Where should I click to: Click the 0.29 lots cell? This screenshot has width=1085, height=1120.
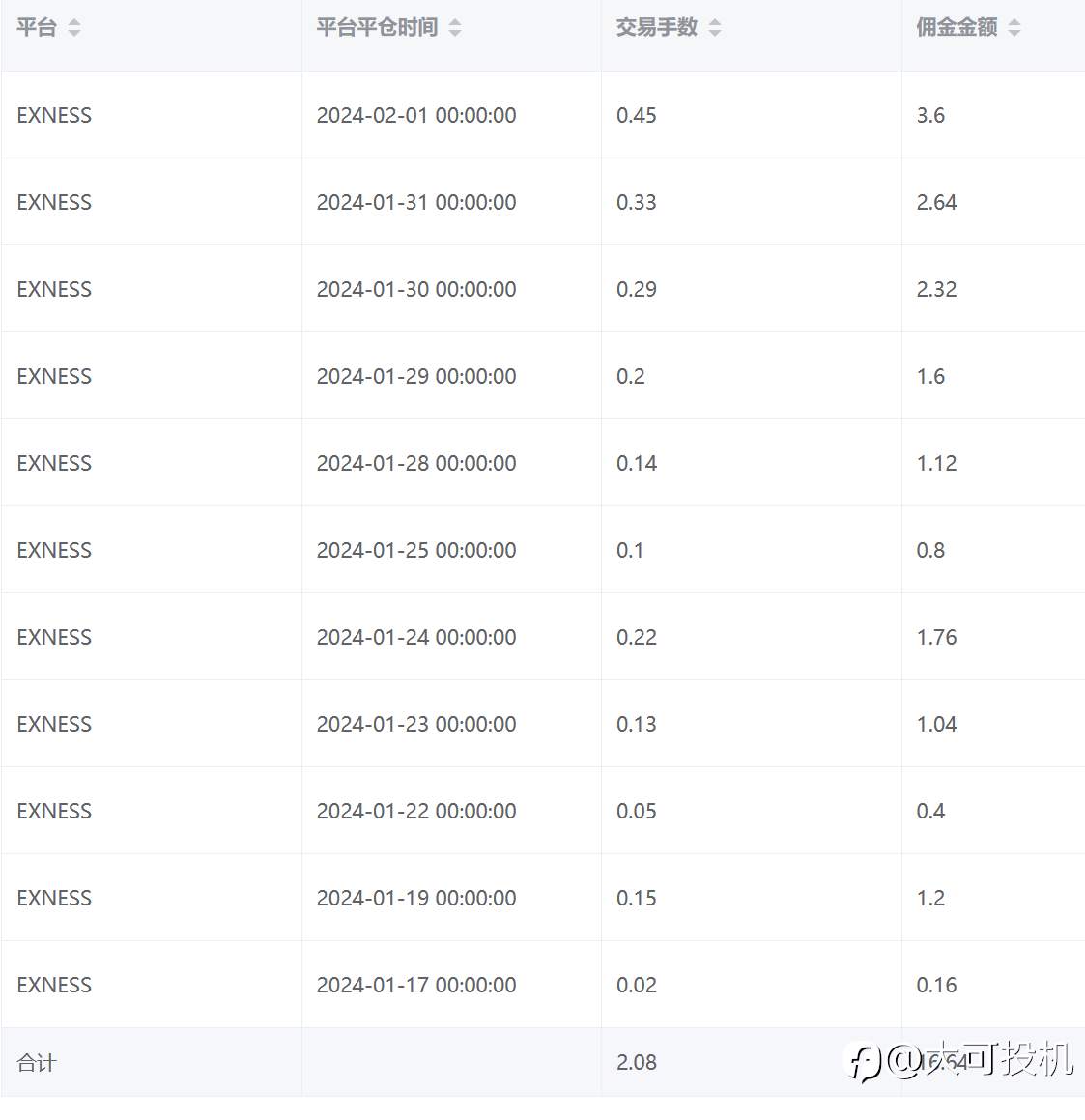[637, 289]
